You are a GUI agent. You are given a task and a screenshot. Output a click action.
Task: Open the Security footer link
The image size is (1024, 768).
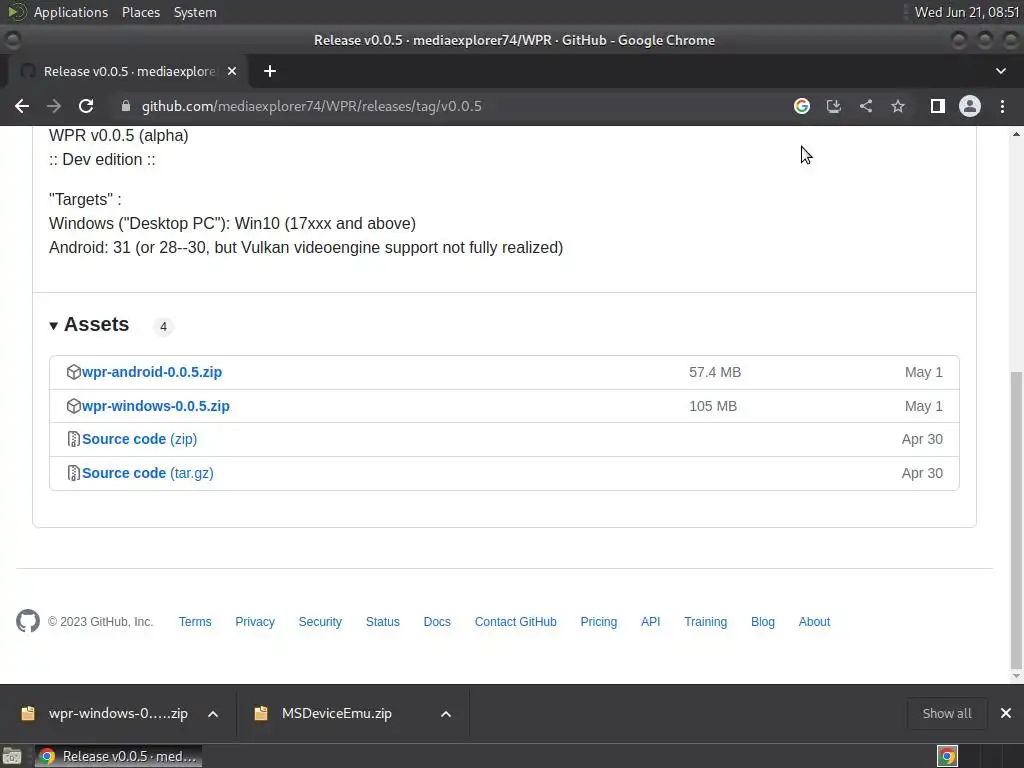[x=320, y=622]
